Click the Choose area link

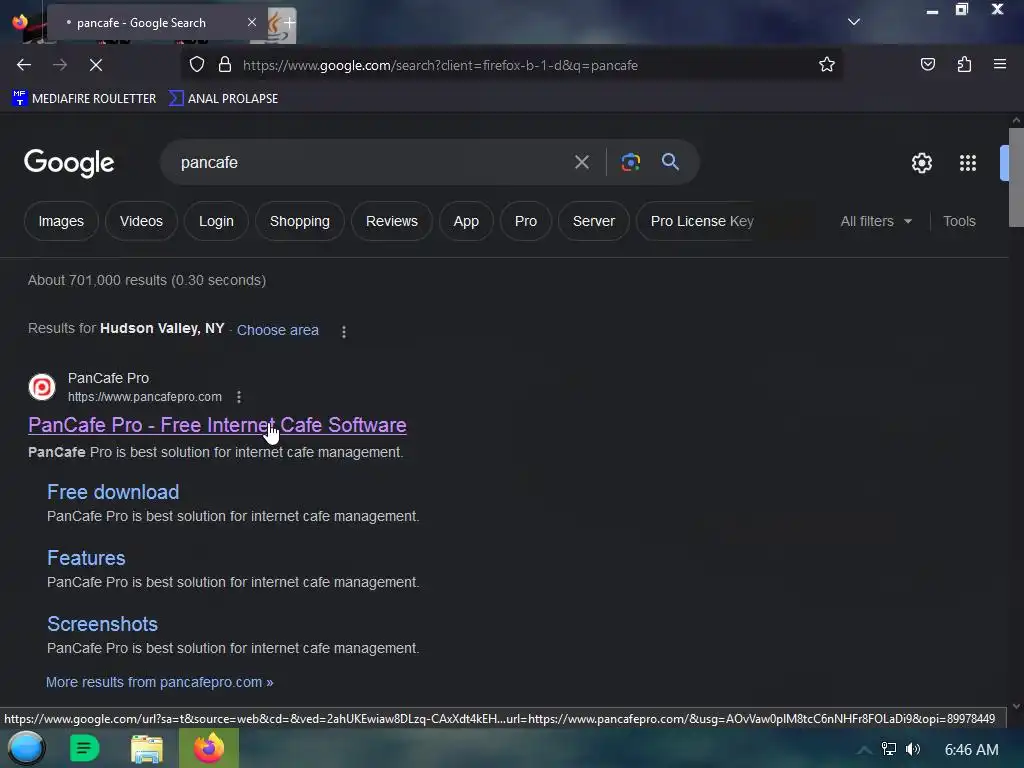(278, 330)
